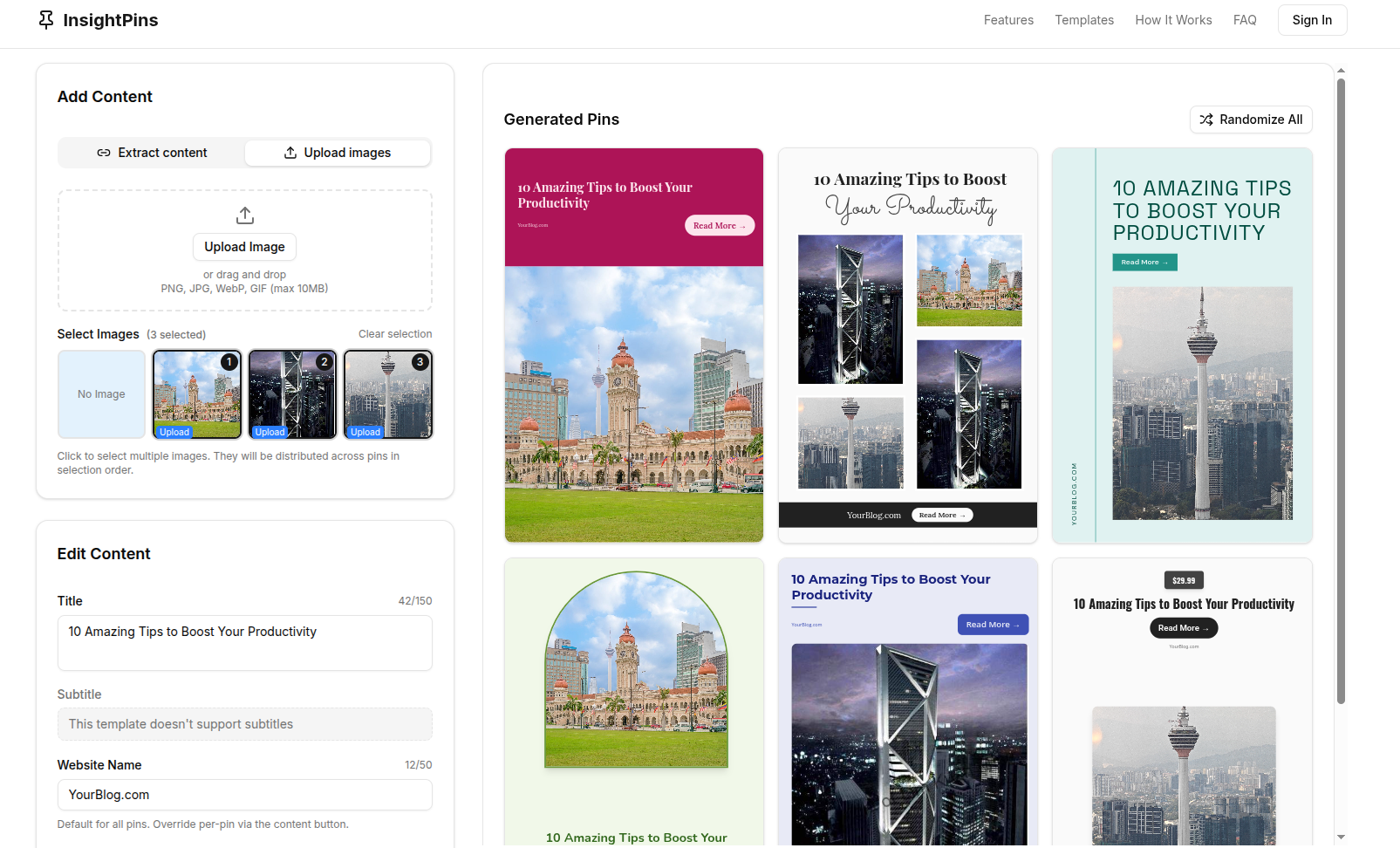Open the teal uppercase title tower pin

[x=1182, y=345]
